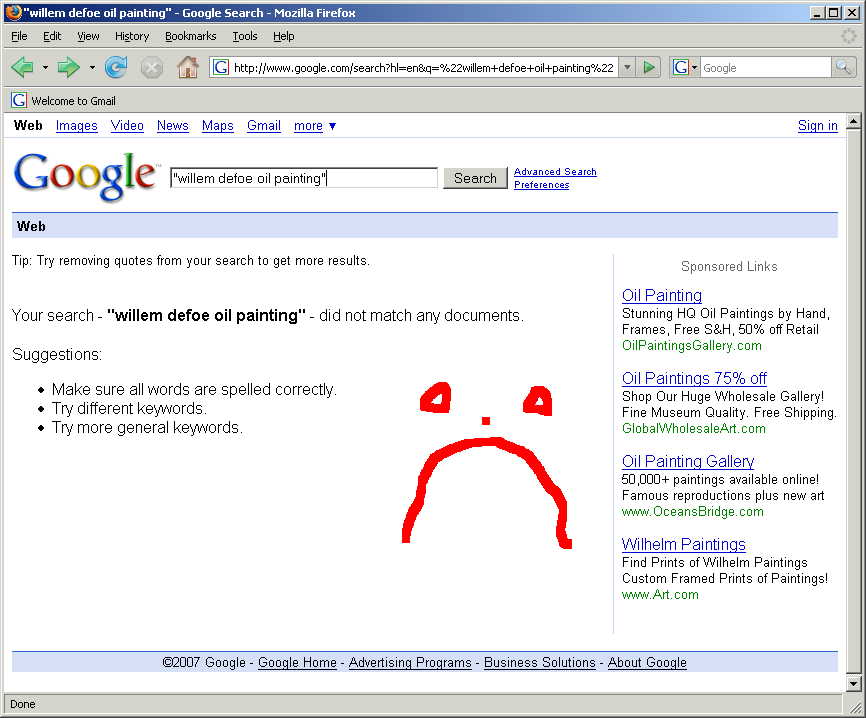The width and height of the screenshot is (866, 718).
Task: Click the www.OceansBridge.com green URL text
Action: coord(693,511)
